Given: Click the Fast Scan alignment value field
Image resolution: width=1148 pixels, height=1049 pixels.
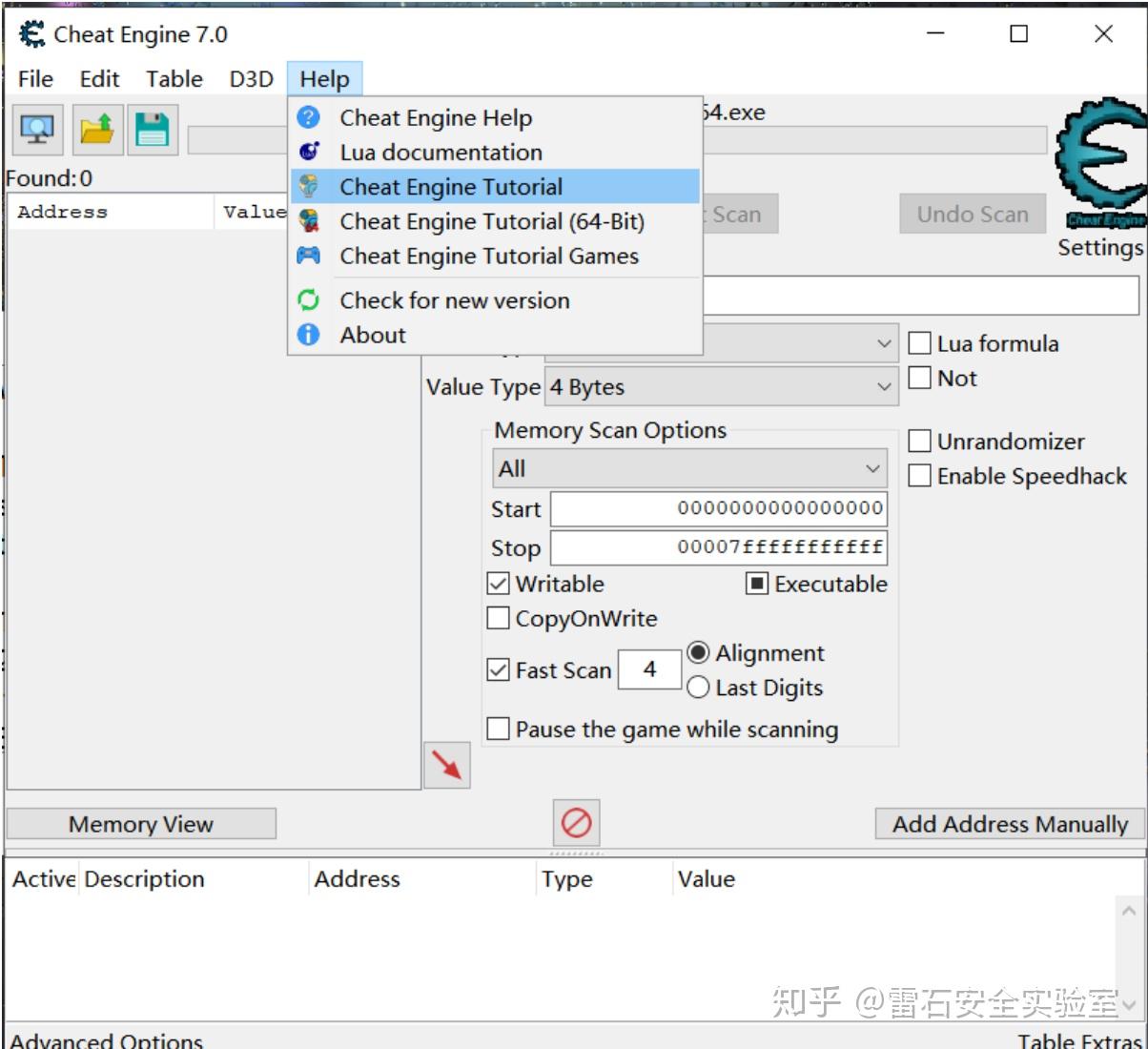Looking at the screenshot, I should [649, 669].
